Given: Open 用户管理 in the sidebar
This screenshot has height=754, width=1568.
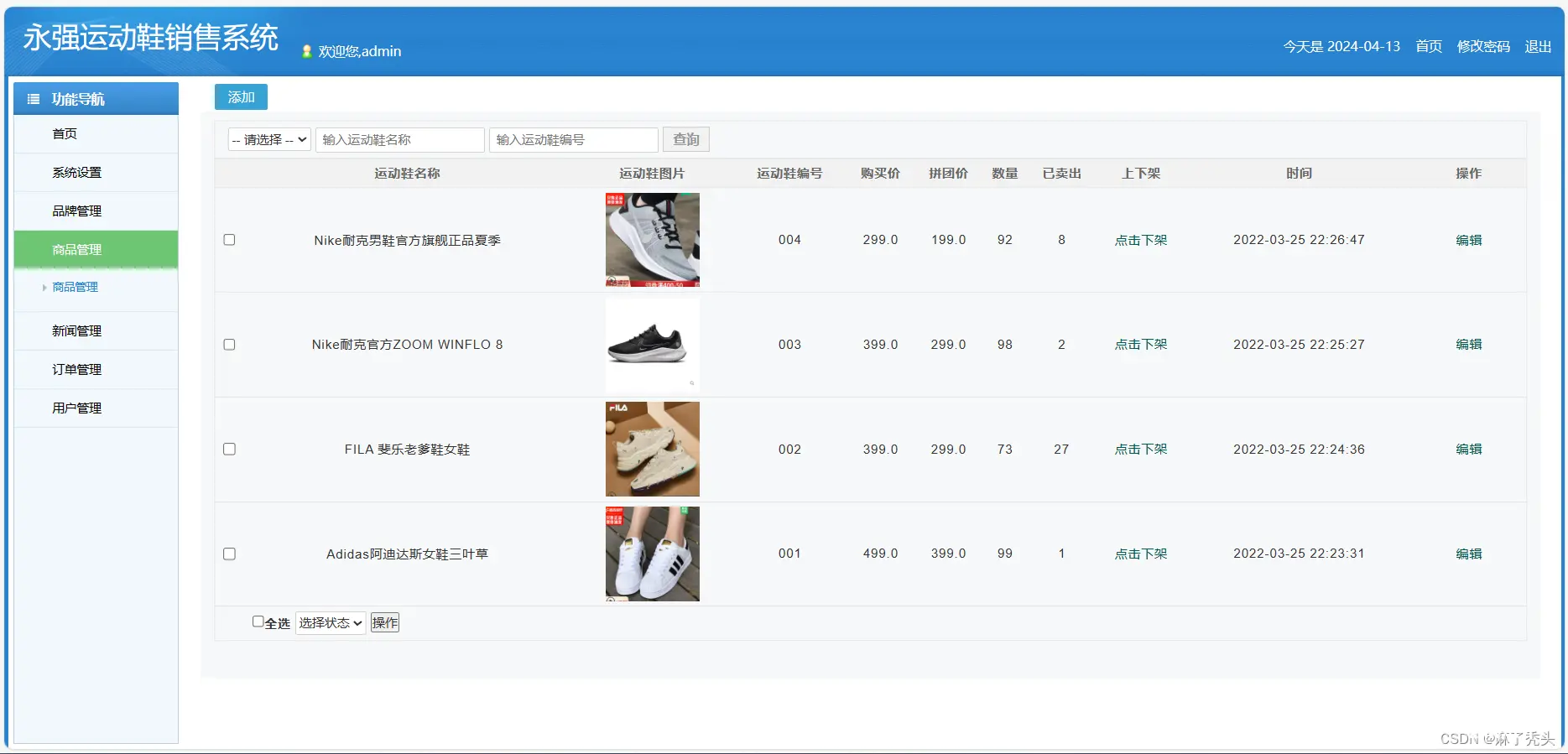Looking at the screenshot, I should click(96, 408).
